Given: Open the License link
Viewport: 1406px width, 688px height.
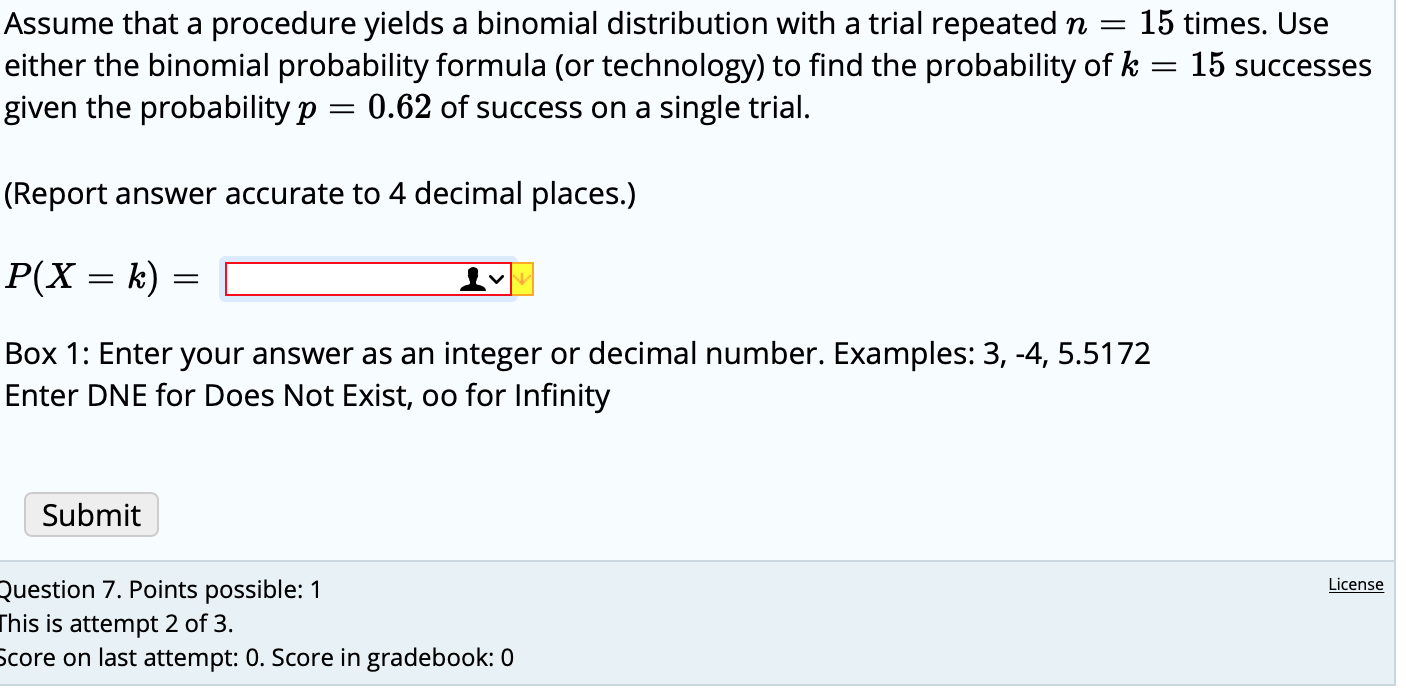Looking at the screenshot, I should (x=1355, y=584).
